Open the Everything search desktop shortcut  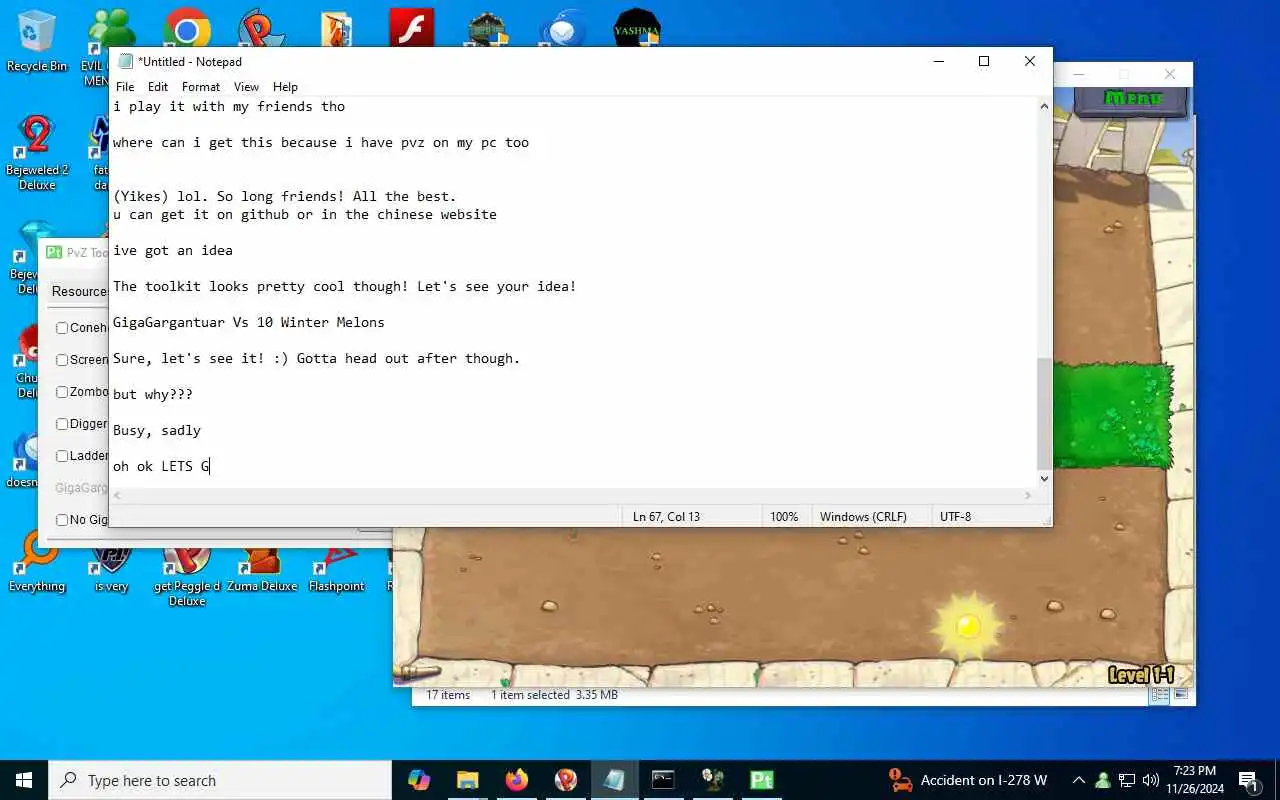click(x=37, y=562)
